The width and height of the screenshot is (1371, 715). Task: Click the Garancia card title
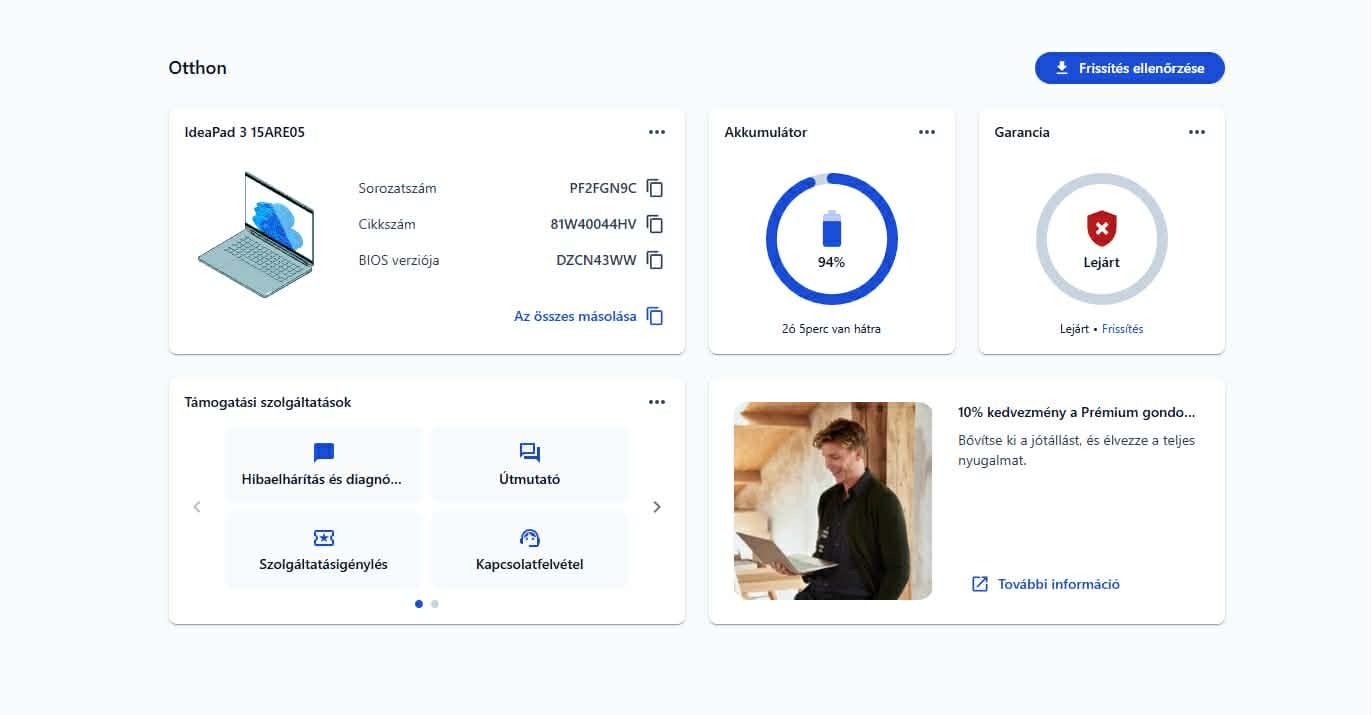click(x=1022, y=132)
